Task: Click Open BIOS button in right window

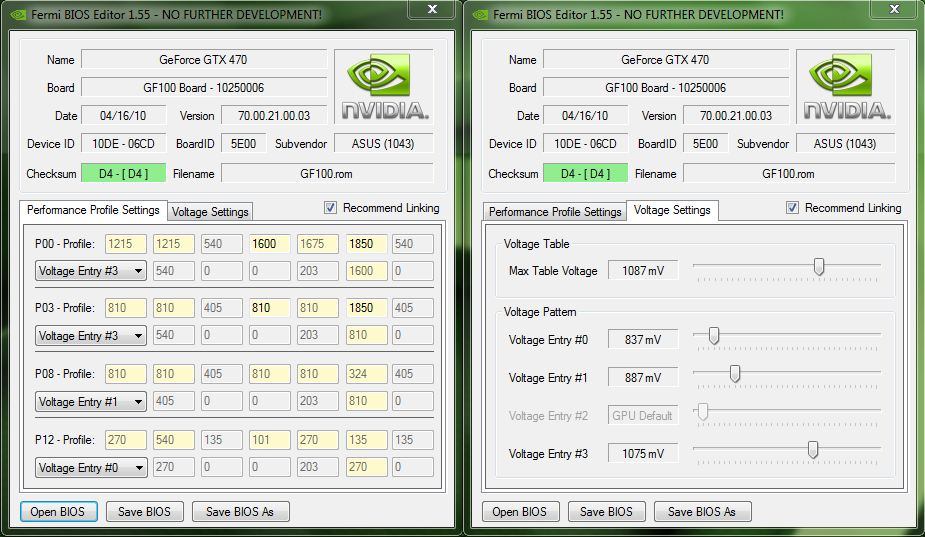Action: pos(520,512)
